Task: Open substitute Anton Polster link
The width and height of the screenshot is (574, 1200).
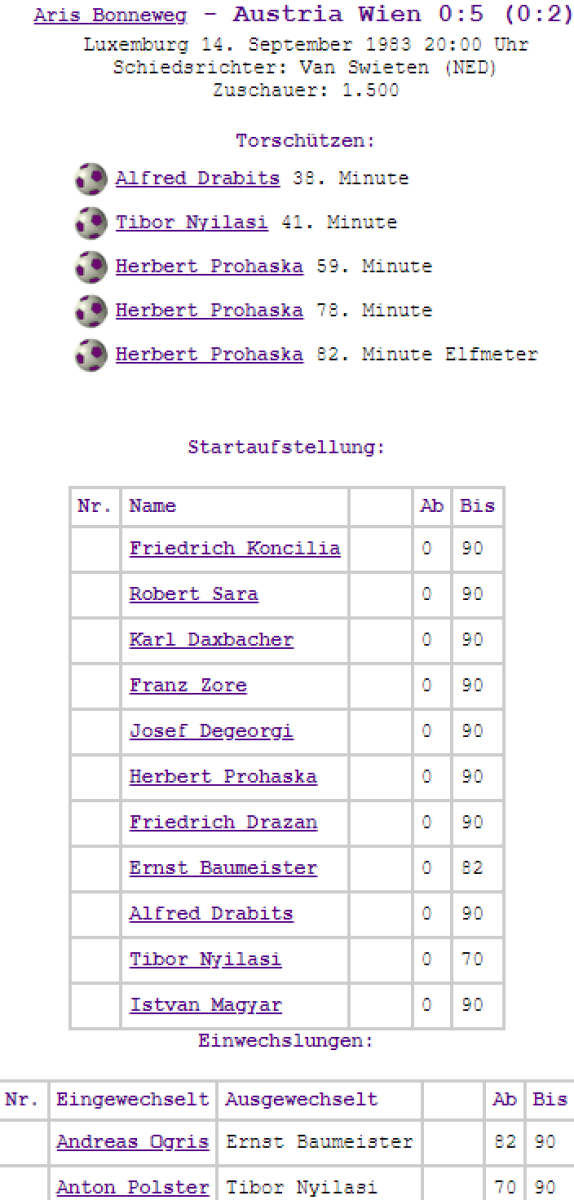Action: click(x=133, y=1188)
